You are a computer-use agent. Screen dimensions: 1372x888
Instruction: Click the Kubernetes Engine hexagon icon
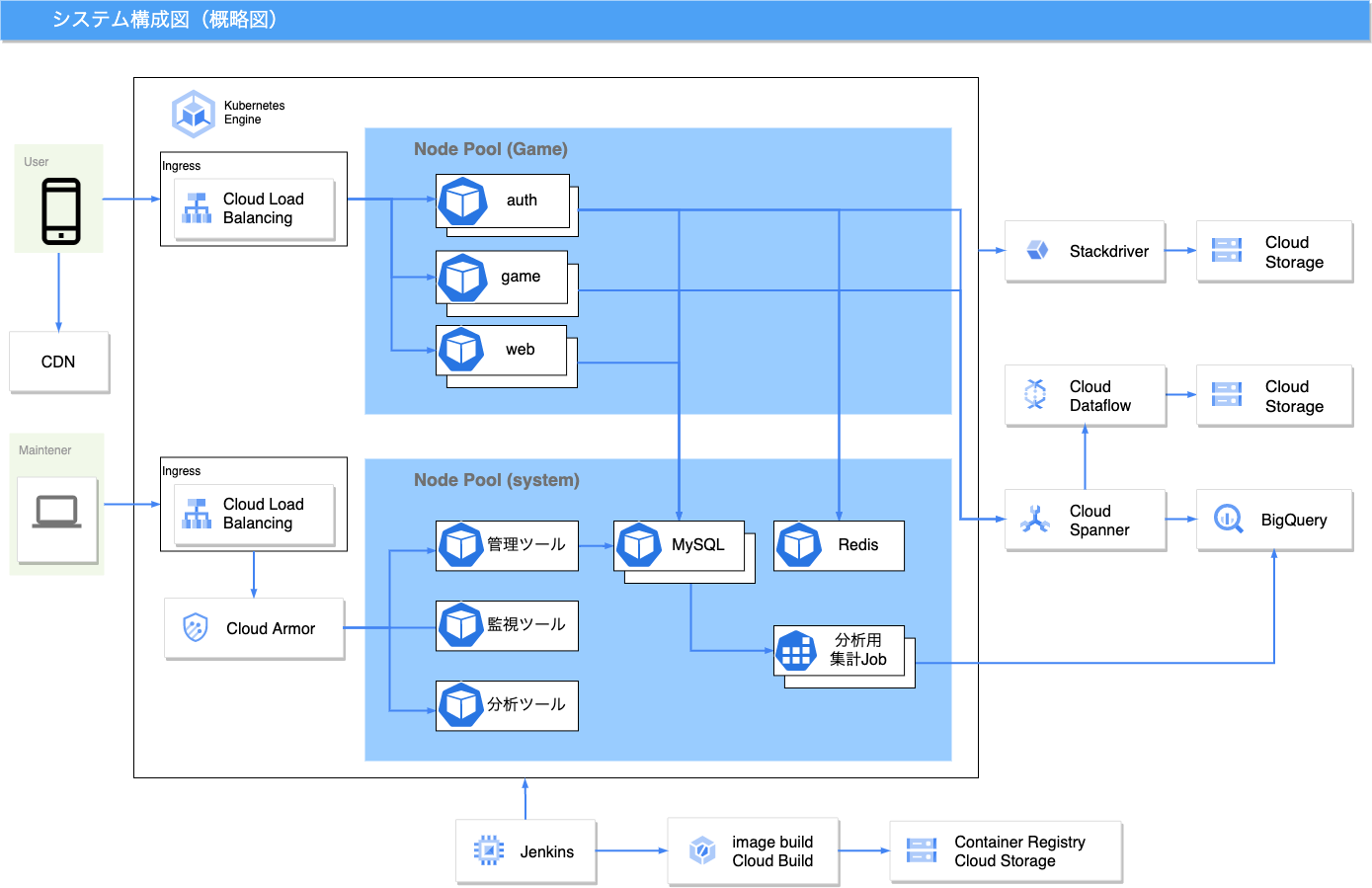point(194,114)
